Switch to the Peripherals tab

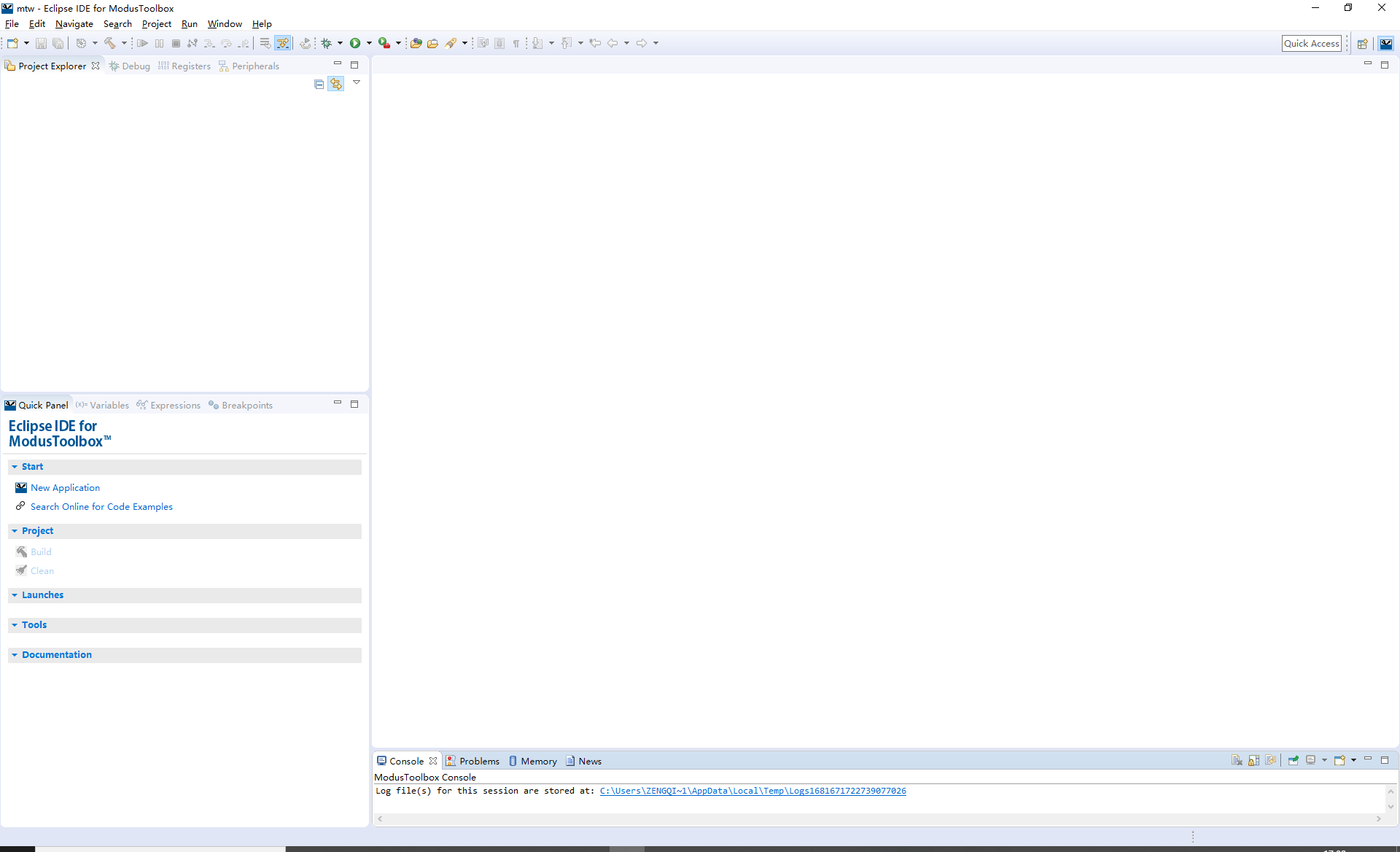click(x=249, y=66)
